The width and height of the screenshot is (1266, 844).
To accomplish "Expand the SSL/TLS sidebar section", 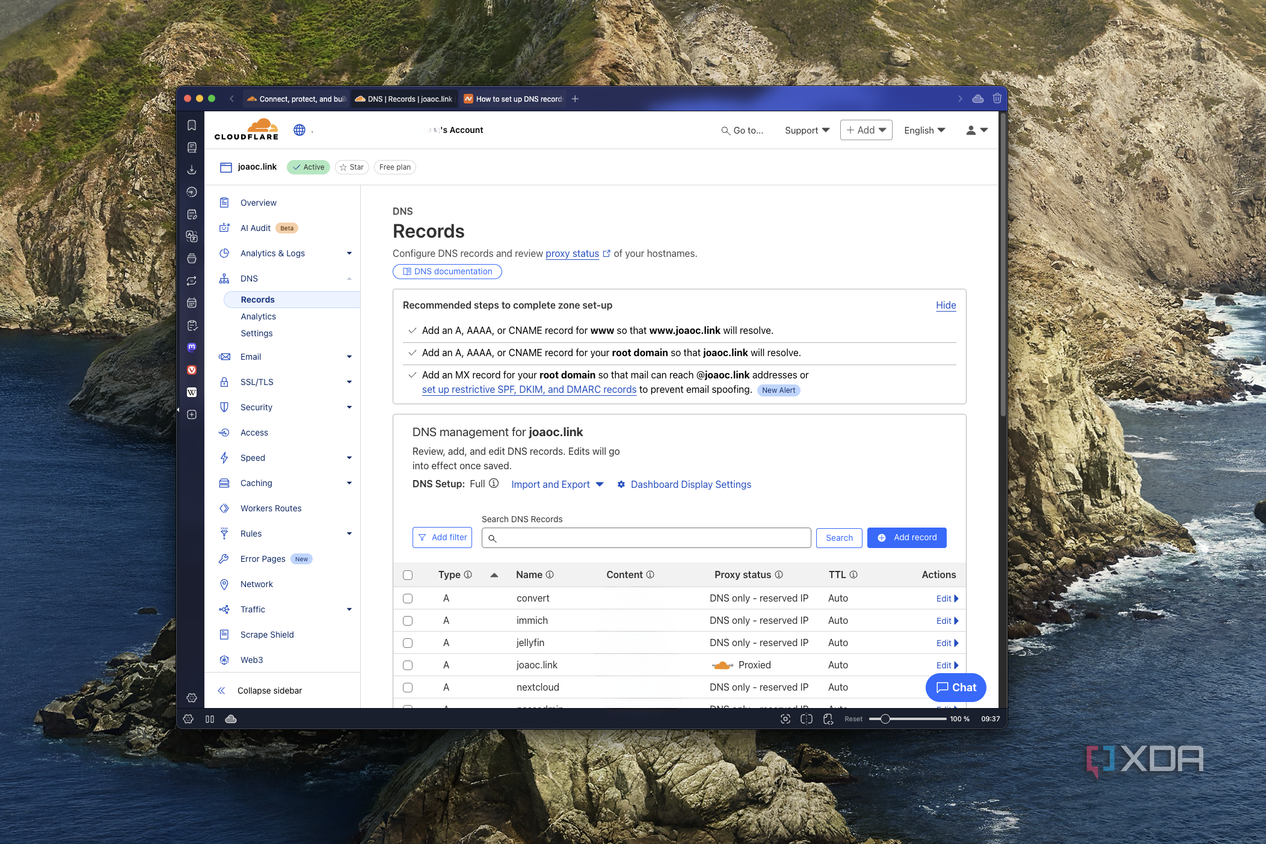I will 349,382.
